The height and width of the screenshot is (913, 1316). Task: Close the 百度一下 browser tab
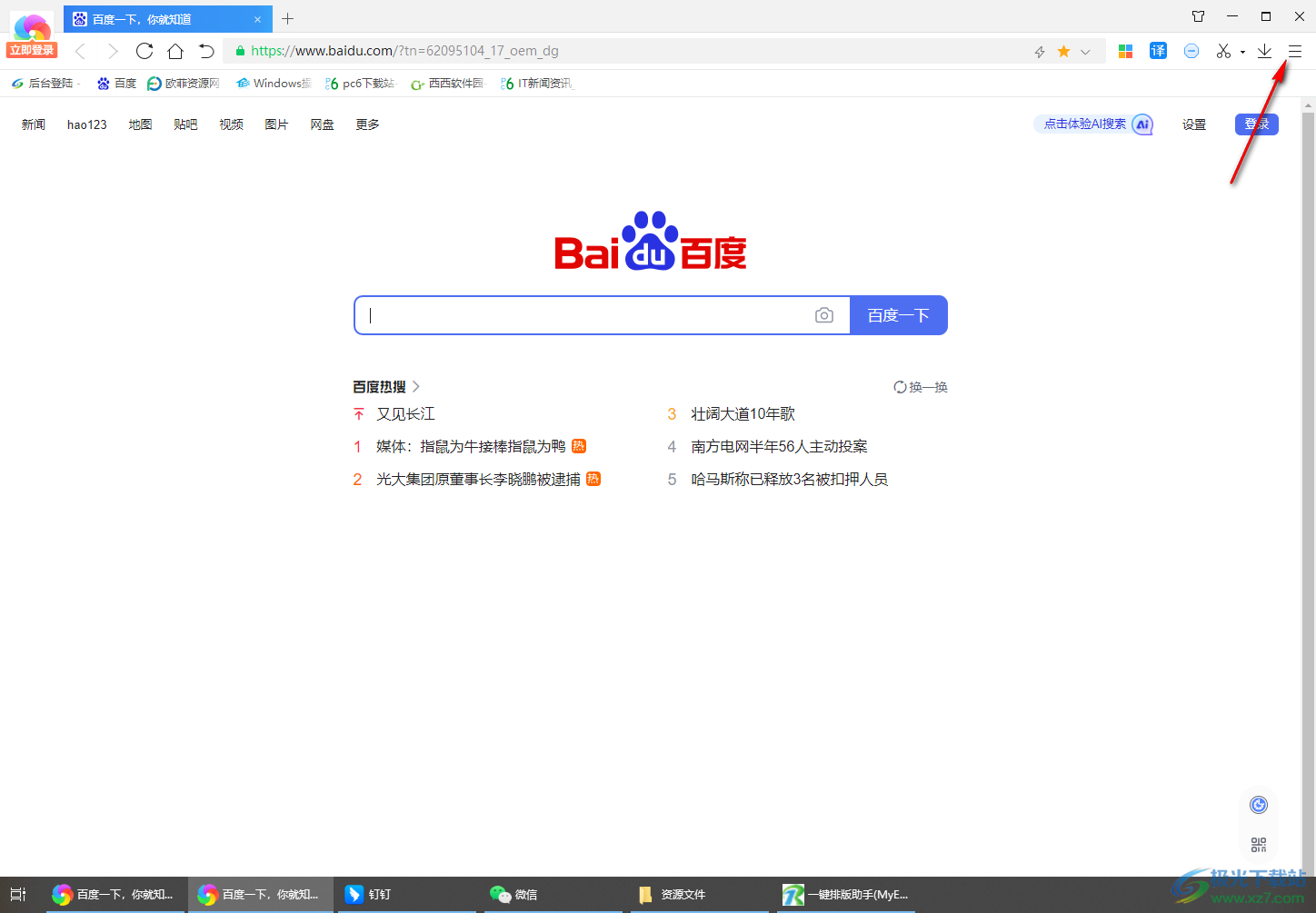[257, 19]
